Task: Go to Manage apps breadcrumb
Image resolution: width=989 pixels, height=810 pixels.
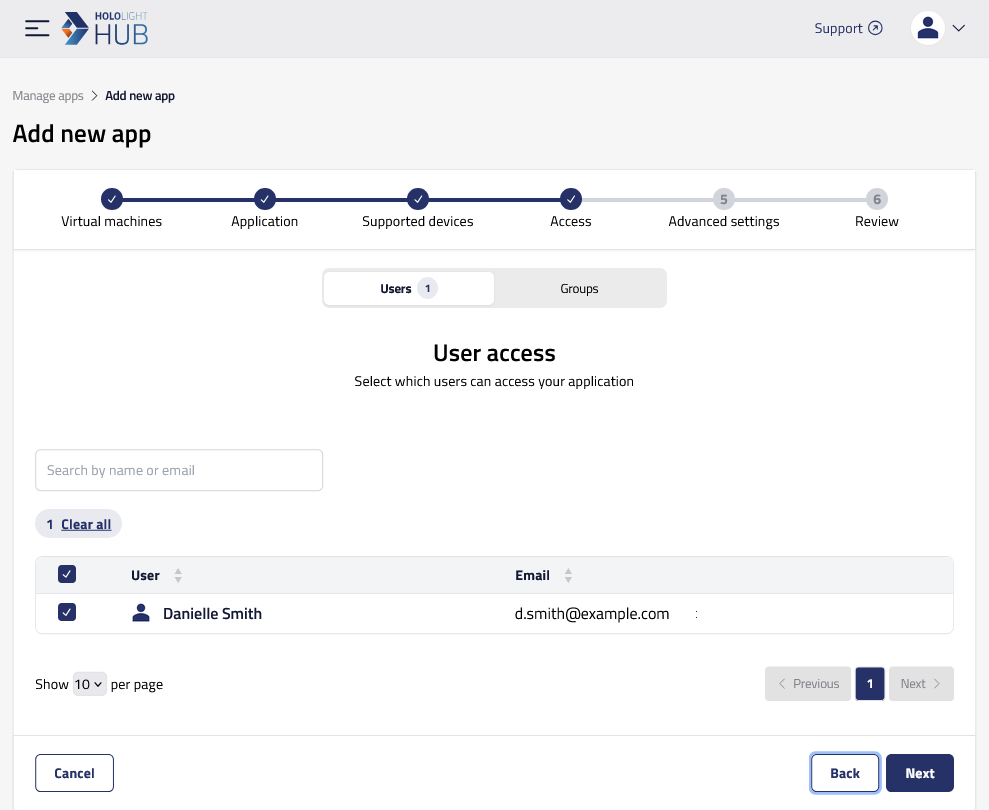Action: (48, 96)
